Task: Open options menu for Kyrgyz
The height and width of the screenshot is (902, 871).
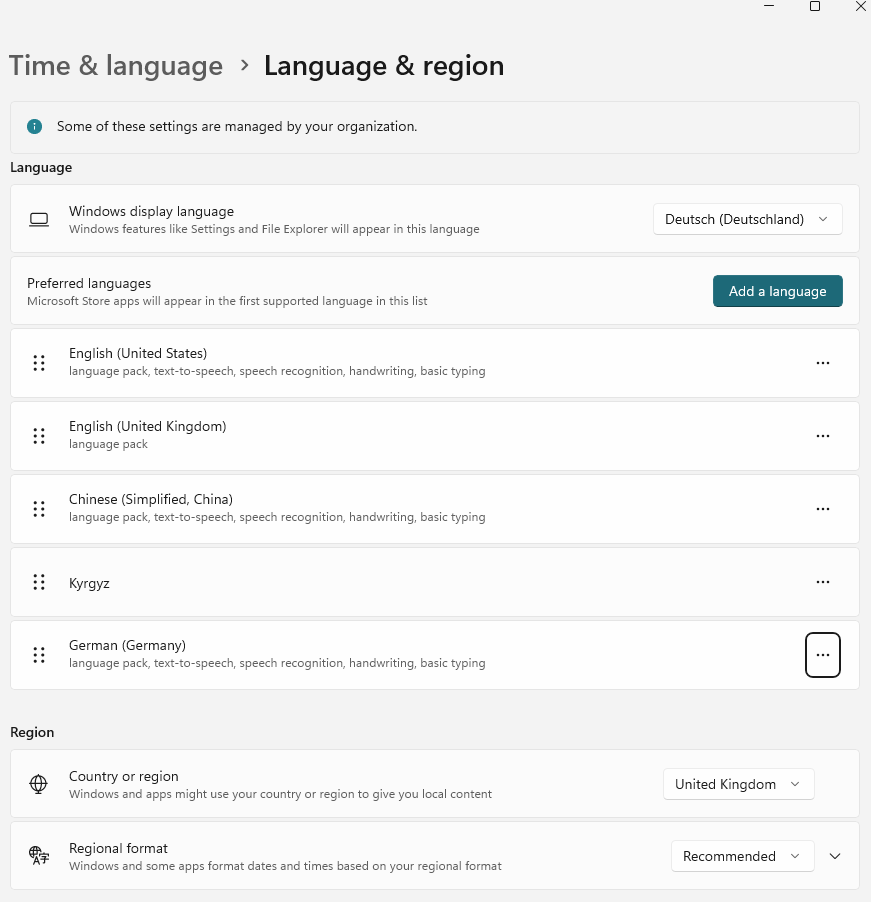Action: (x=823, y=582)
